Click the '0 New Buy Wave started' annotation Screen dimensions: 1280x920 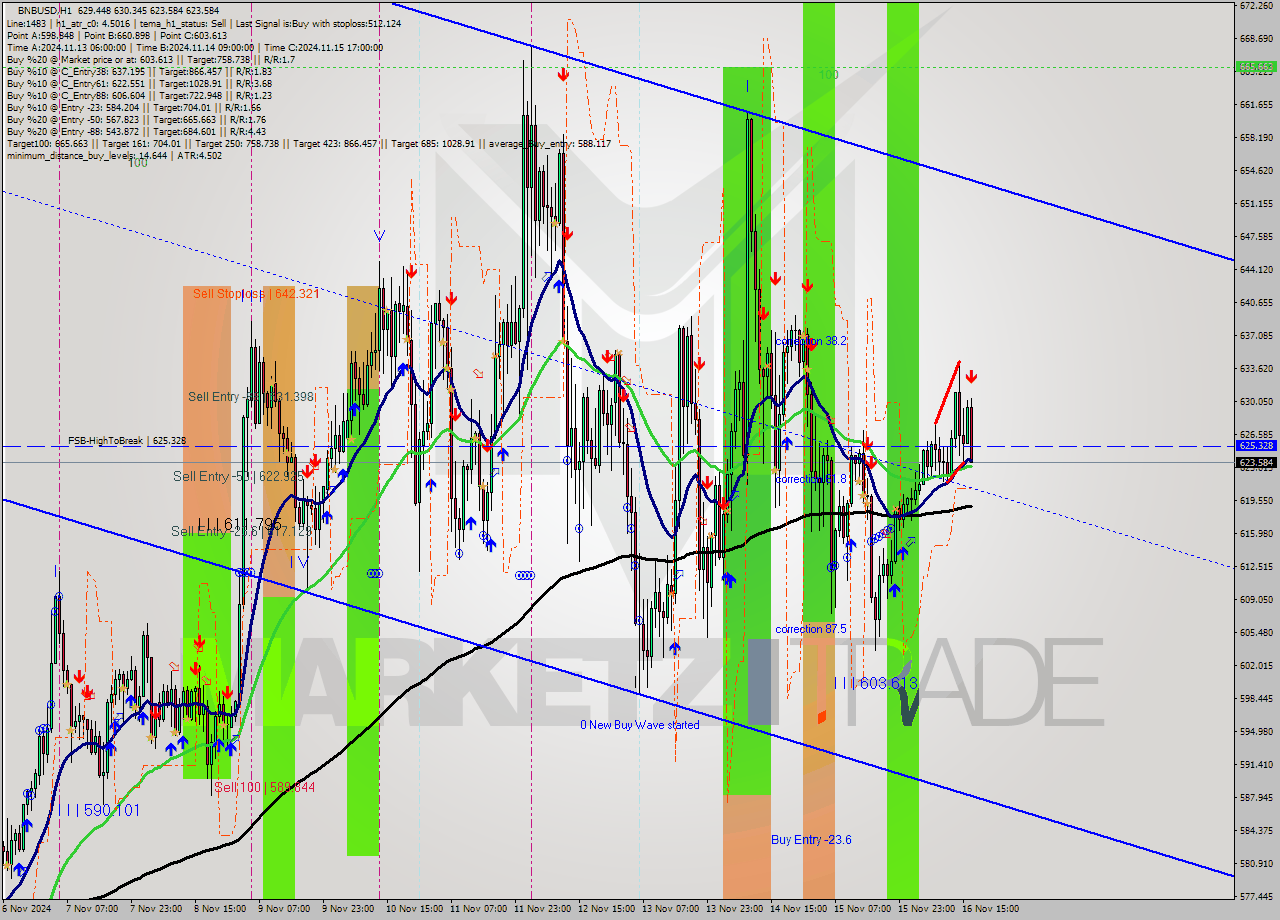640,725
